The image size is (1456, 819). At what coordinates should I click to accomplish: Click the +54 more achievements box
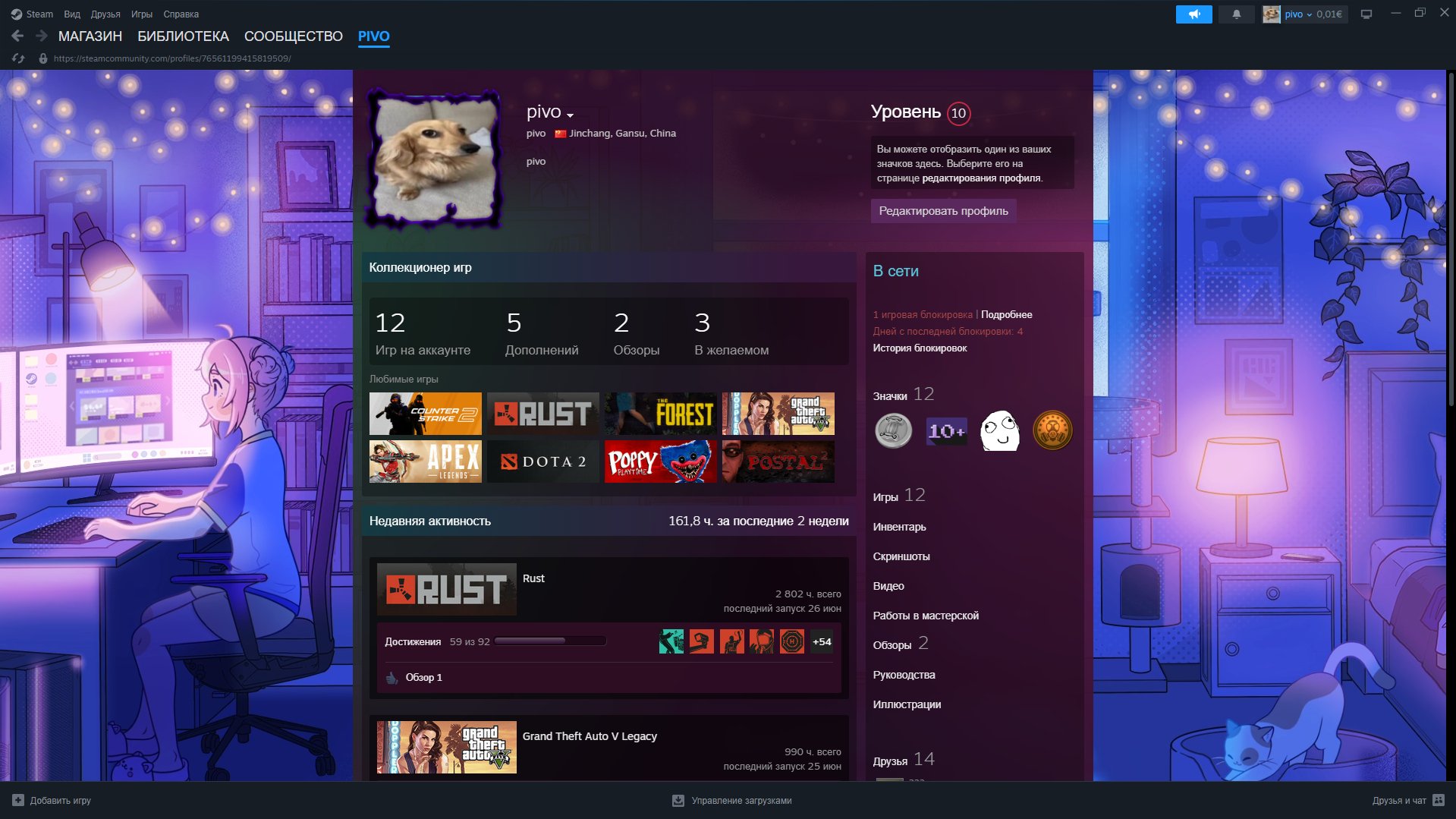(822, 641)
